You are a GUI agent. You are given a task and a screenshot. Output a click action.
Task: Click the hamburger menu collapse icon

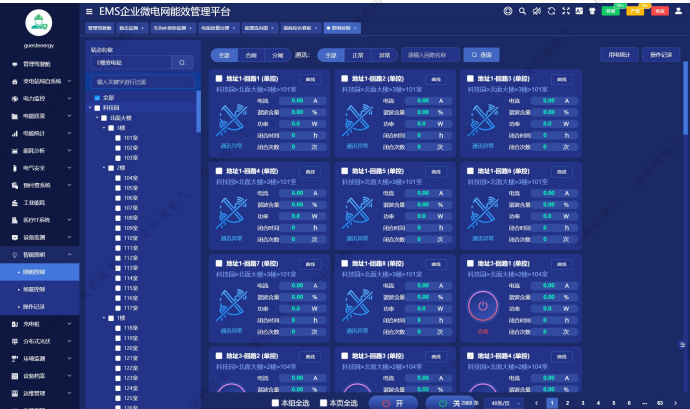90,10
